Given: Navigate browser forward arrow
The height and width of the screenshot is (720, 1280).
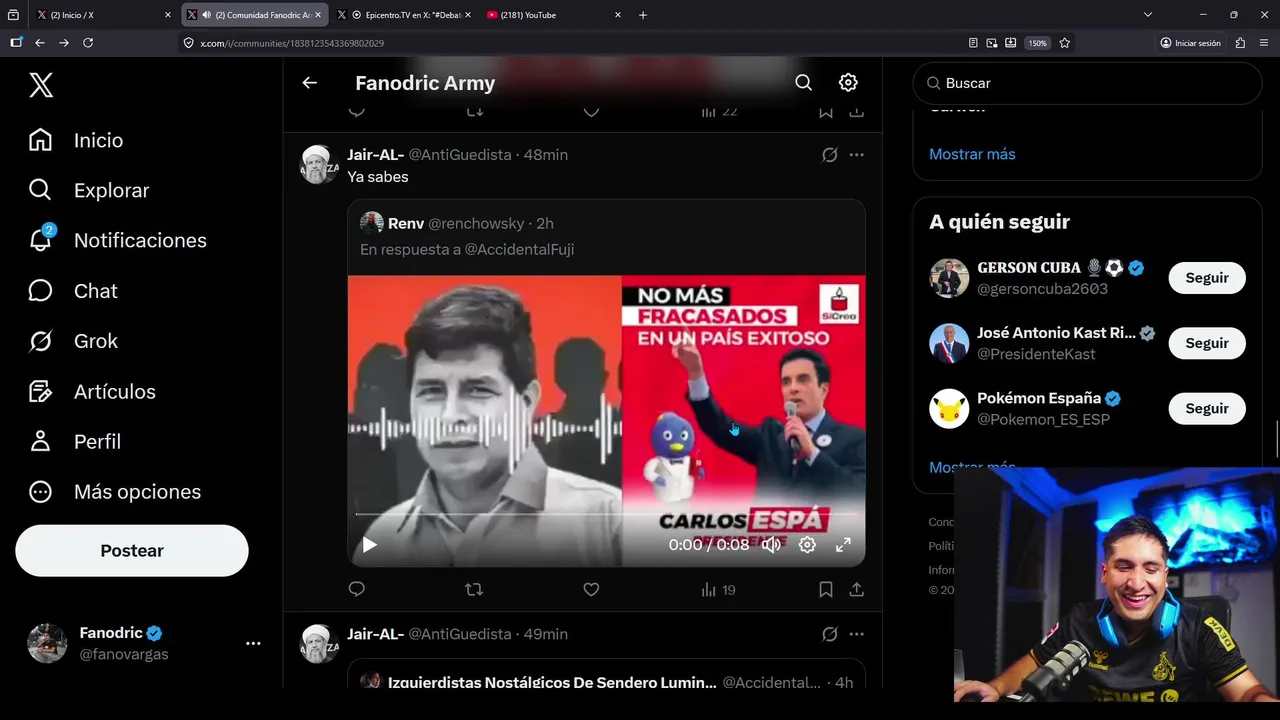Looking at the screenshot, I should point(64,43).
